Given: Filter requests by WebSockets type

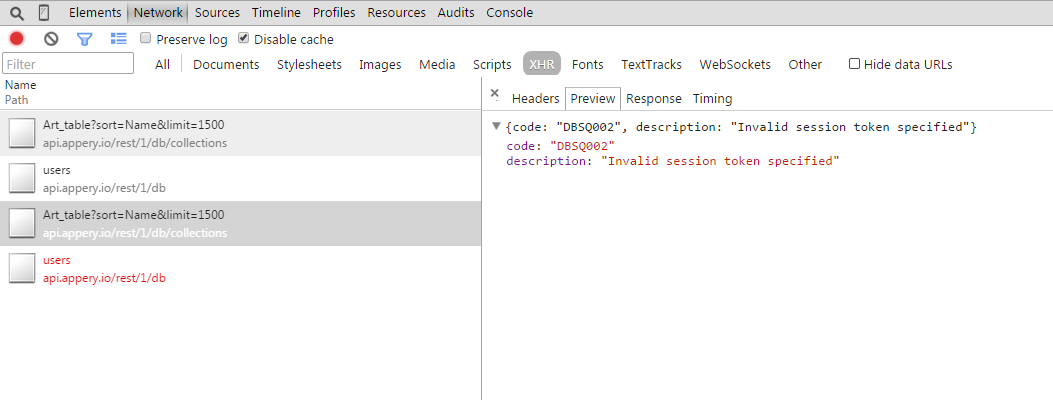Looking at the screenshot, I should (x=735, y=64).
